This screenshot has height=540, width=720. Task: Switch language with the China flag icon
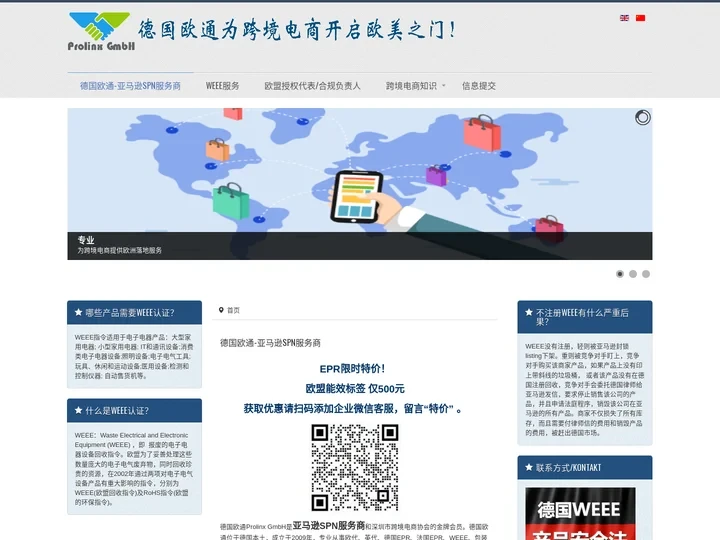[640, 18]
